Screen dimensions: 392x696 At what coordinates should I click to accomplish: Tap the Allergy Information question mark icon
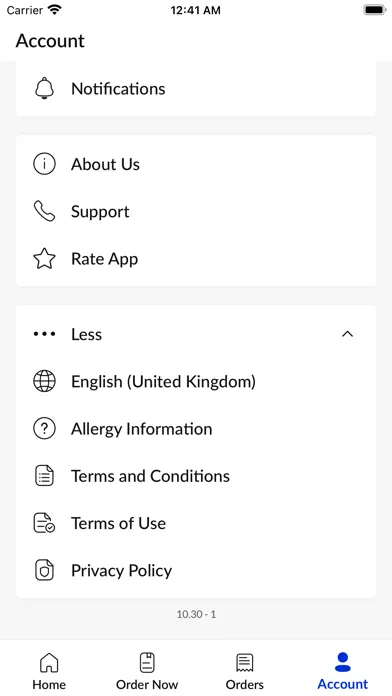pyautogui.click(x=44, y=429)
